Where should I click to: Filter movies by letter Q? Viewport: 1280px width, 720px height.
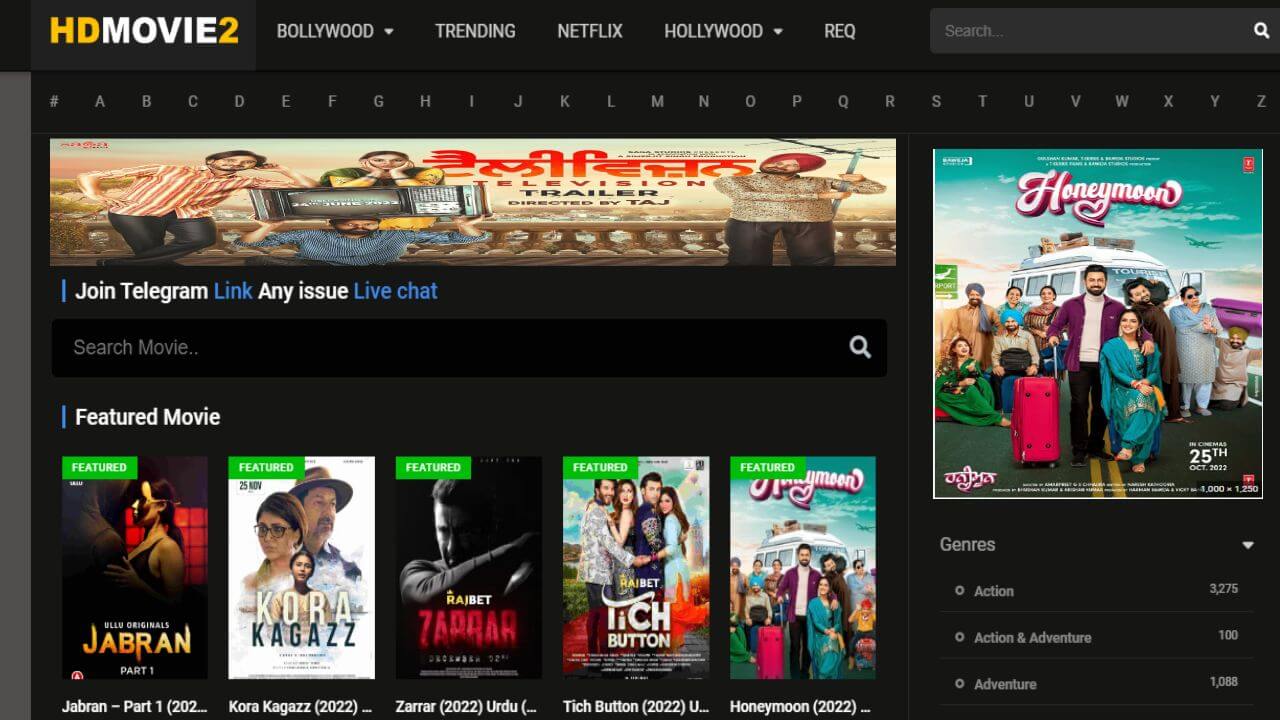point(843,101)
